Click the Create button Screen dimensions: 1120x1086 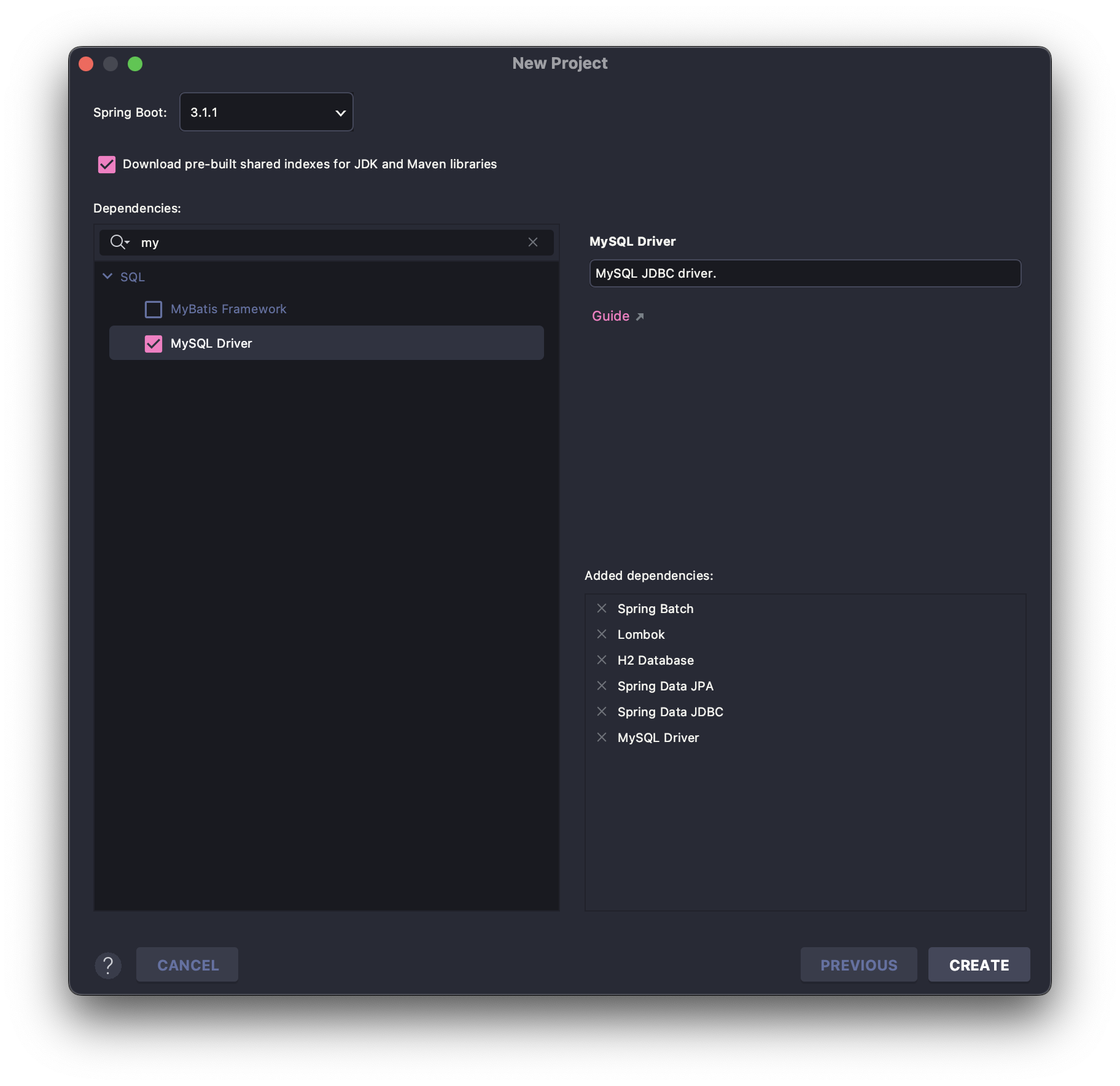[x=979, y=964]
